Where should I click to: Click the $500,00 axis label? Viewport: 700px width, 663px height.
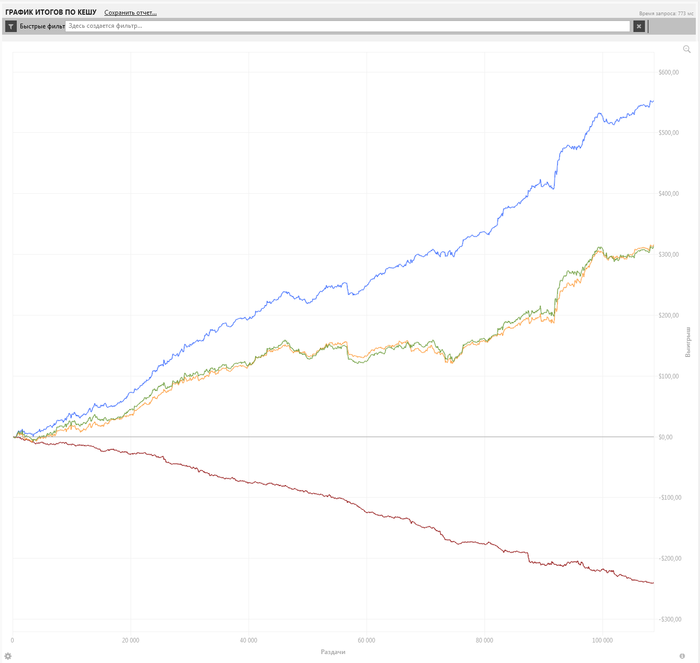pyautogui.click(x=668, y=133)
